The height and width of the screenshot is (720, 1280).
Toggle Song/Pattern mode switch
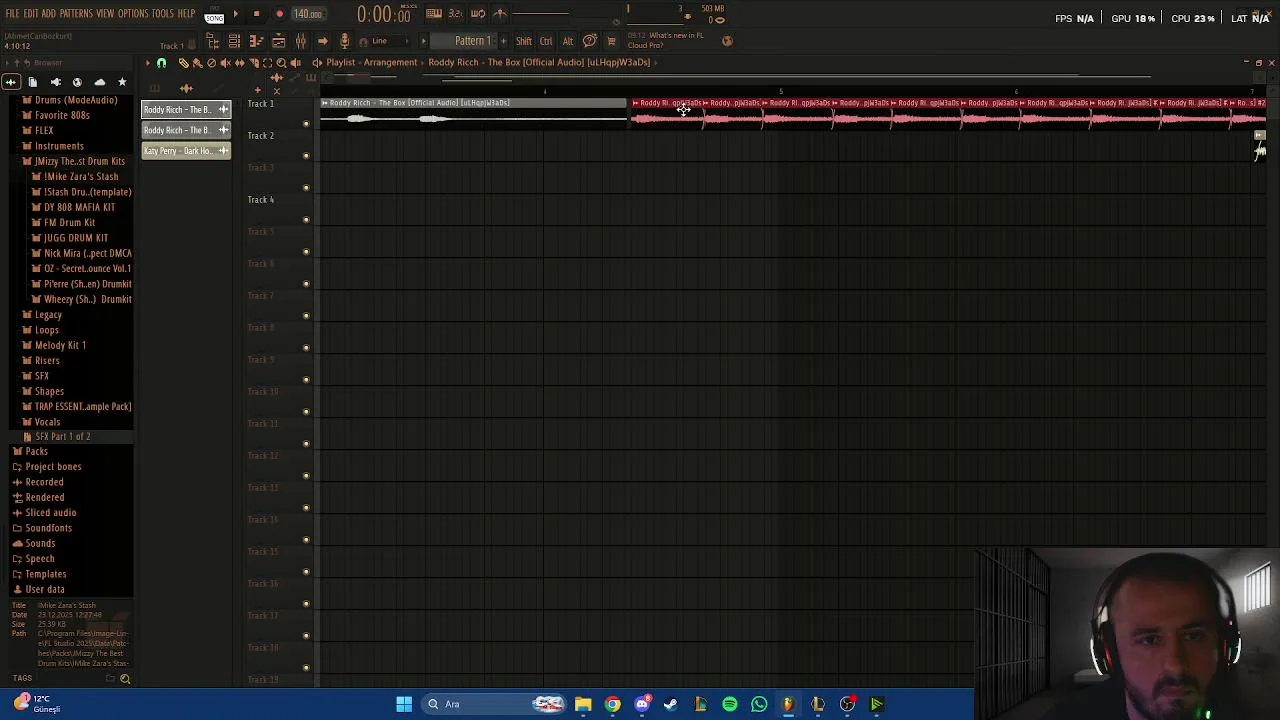pyautogui.click(x=214, y=15)
